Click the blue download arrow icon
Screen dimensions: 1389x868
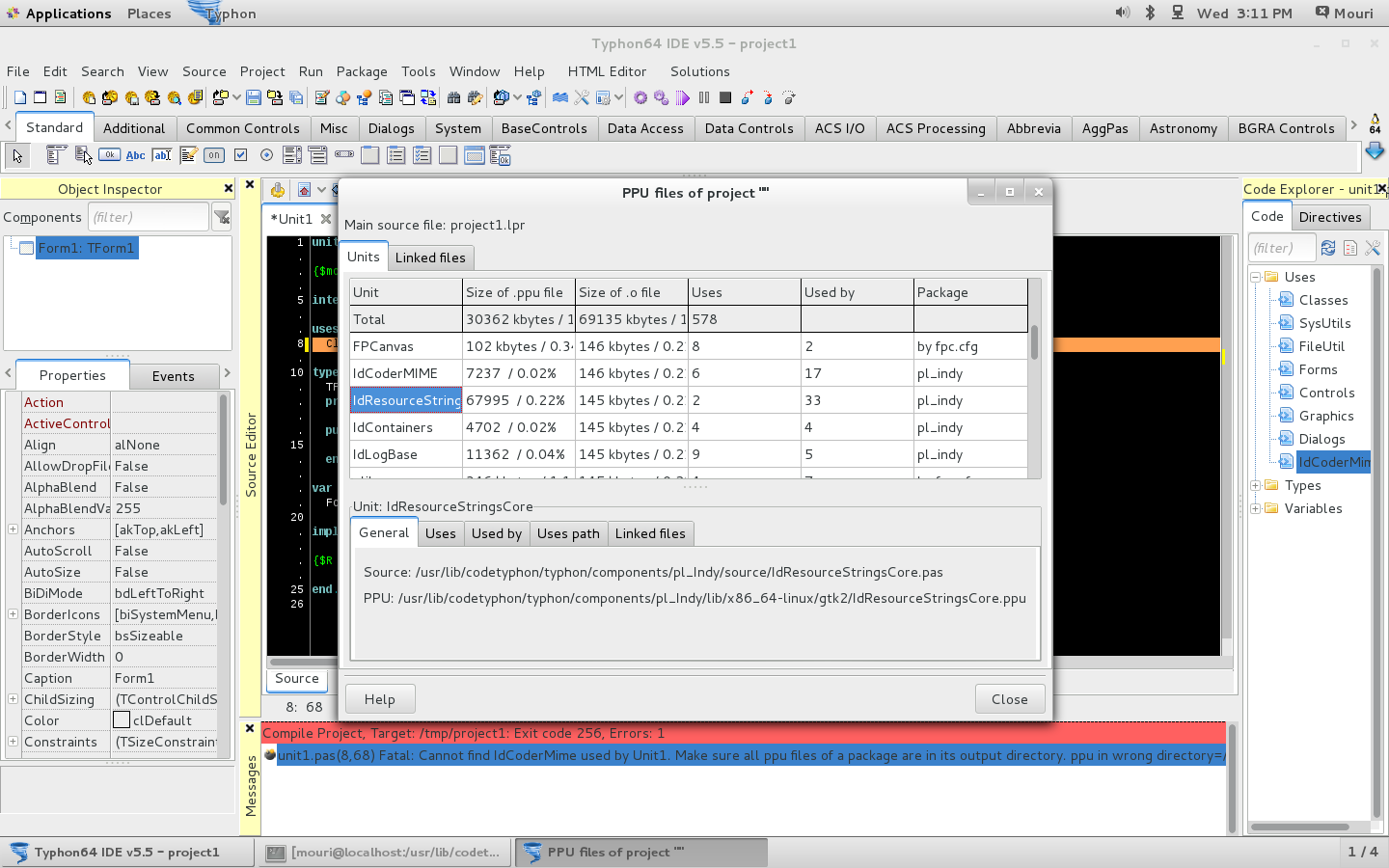[1375, 151]
